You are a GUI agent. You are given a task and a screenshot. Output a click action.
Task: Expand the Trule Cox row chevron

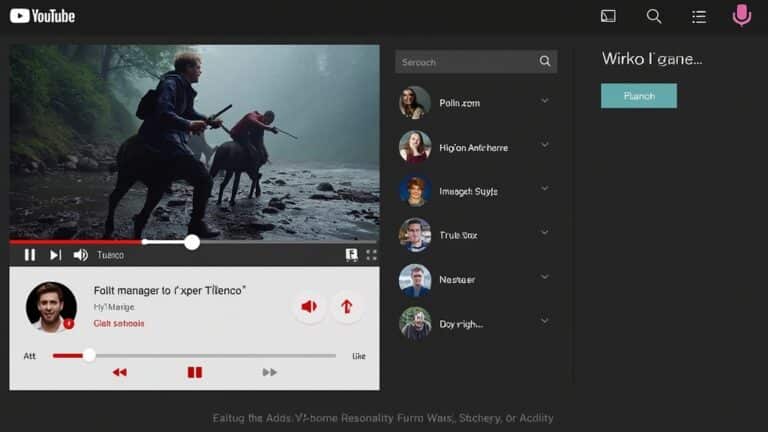tap(545, 232)
